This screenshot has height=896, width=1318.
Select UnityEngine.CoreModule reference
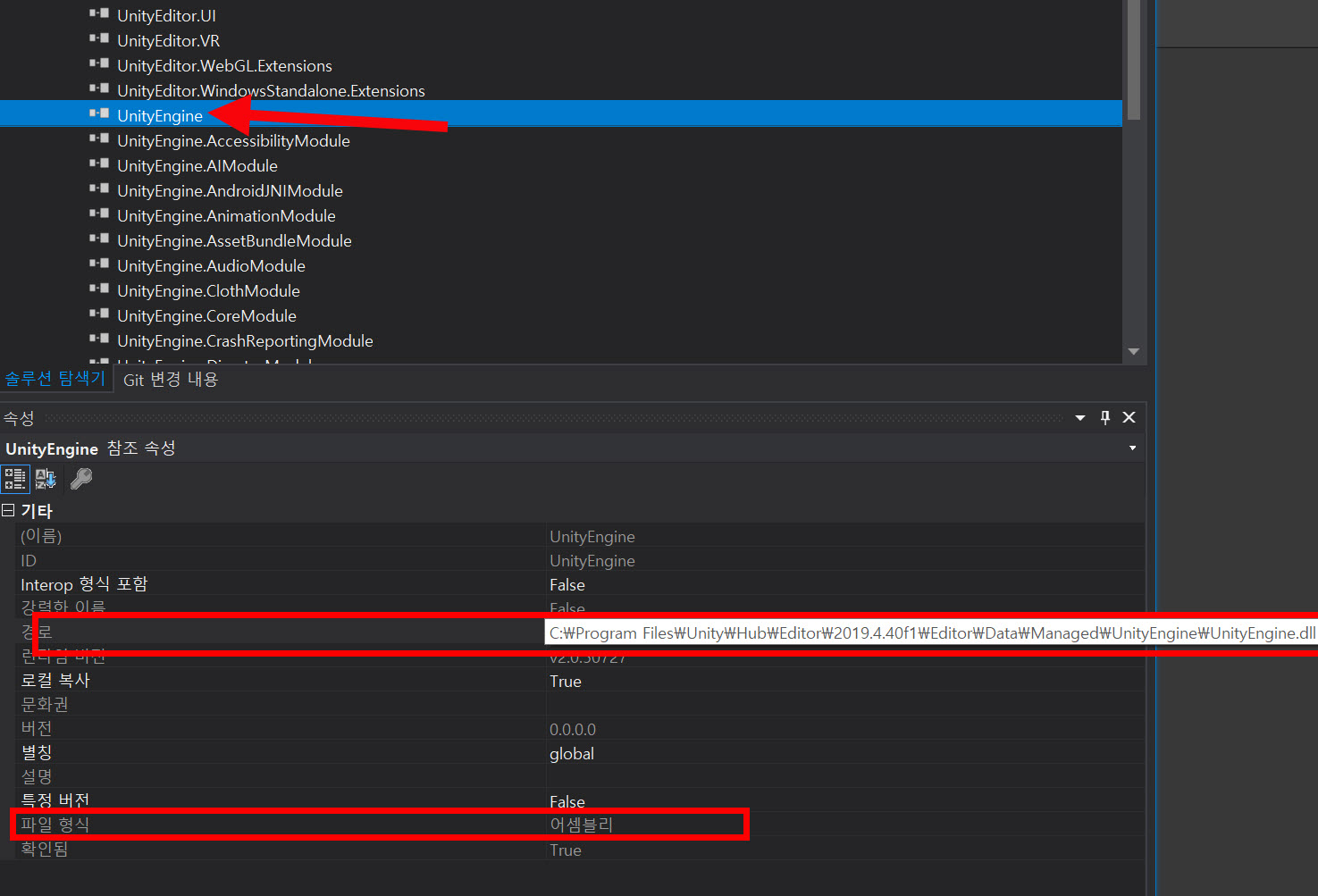coord(206,315)
